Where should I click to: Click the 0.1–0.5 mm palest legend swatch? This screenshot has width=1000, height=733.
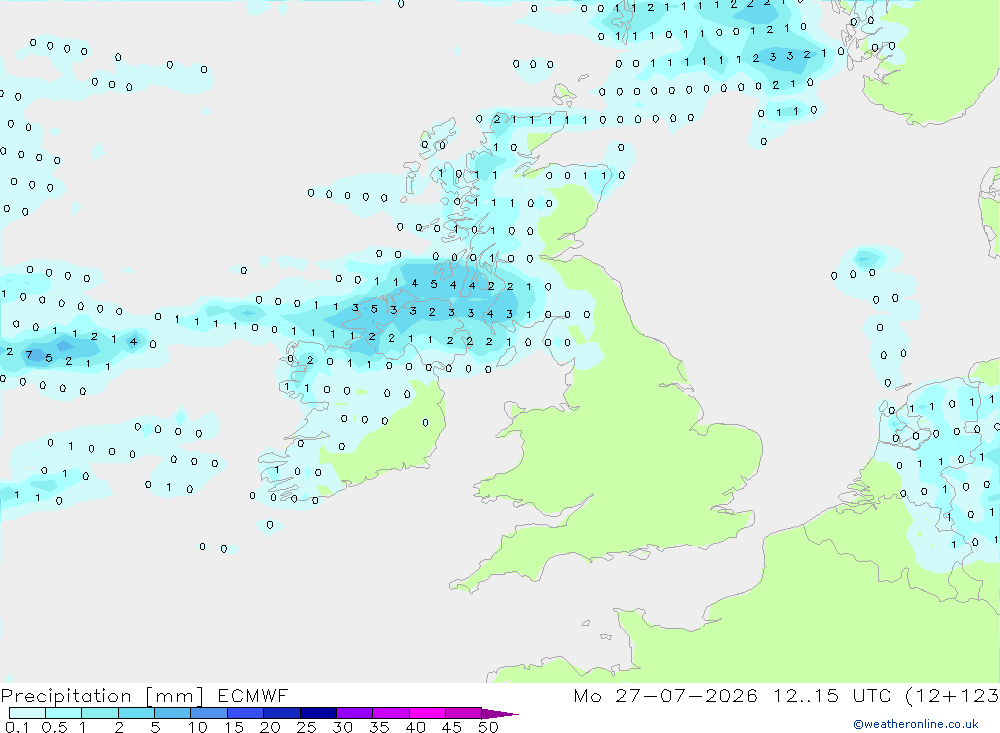[x=27, y=713]
